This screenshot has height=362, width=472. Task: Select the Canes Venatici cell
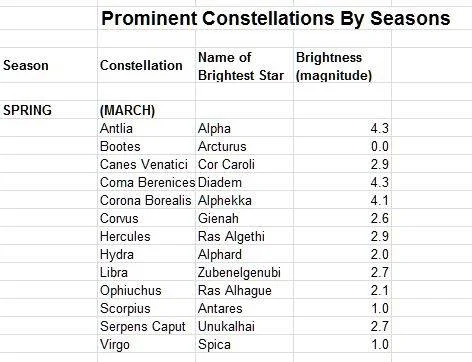click(144, 164)
